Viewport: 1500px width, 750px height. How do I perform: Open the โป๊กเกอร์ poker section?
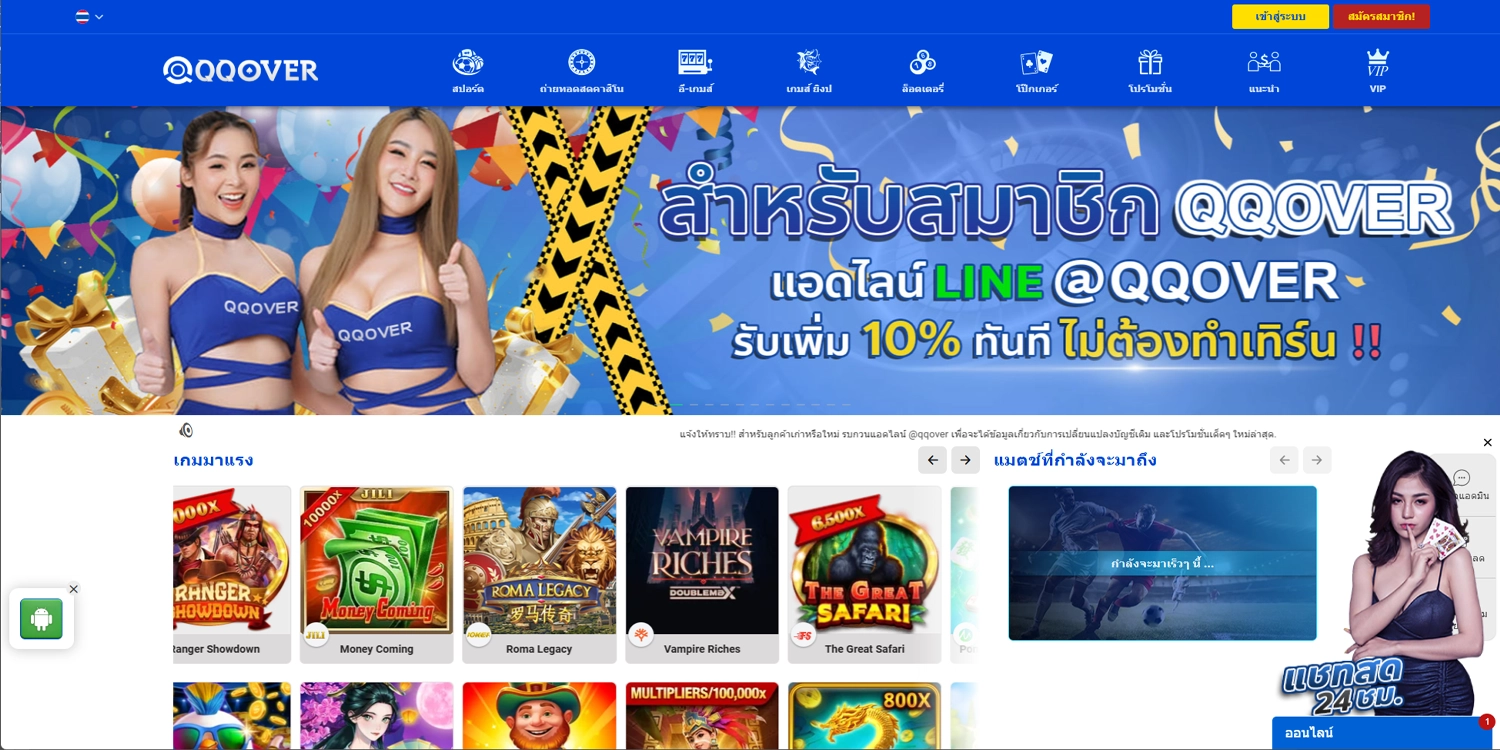click(x=1036, y=71)
